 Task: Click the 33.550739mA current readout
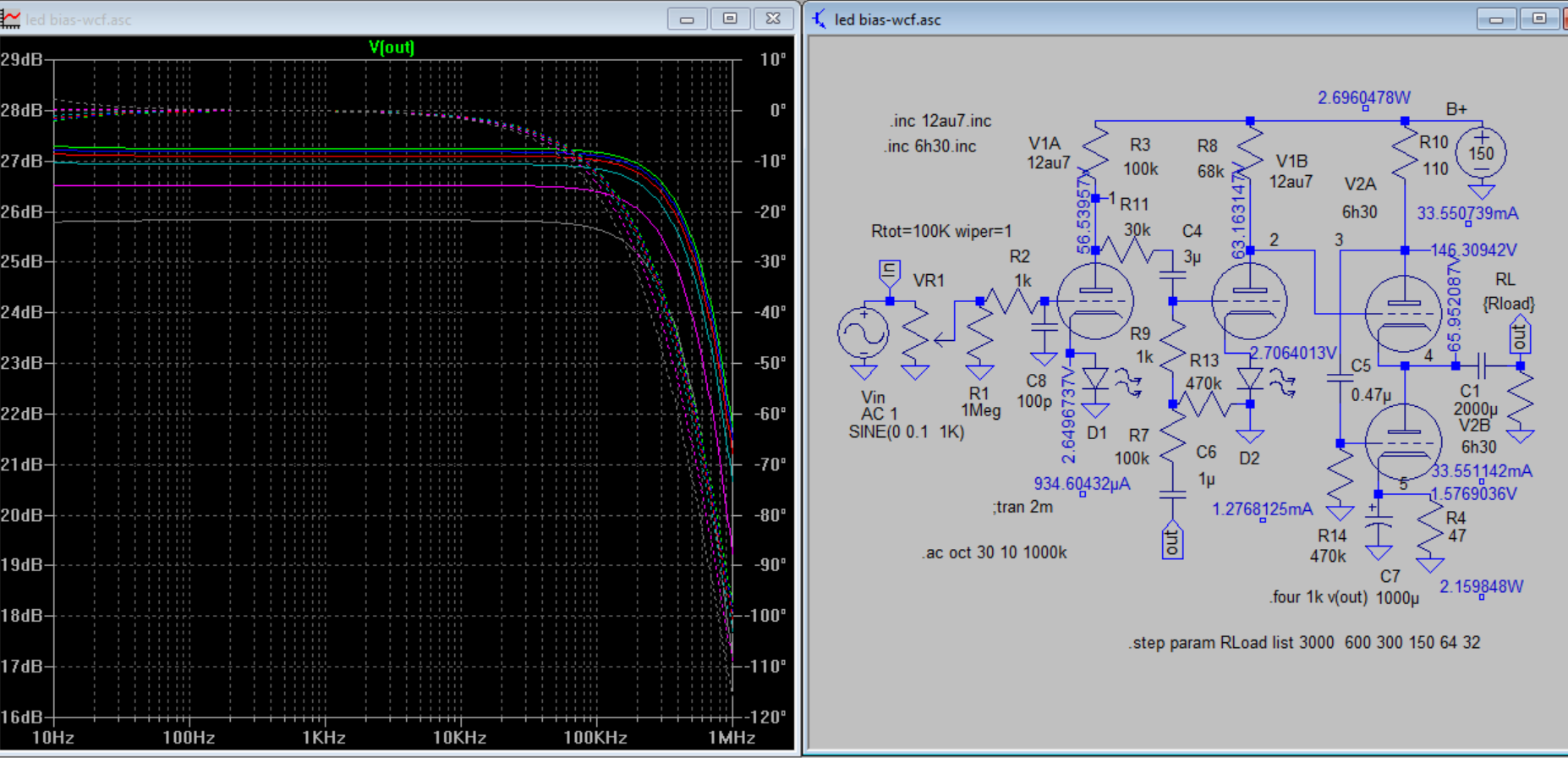(1467, 213)
